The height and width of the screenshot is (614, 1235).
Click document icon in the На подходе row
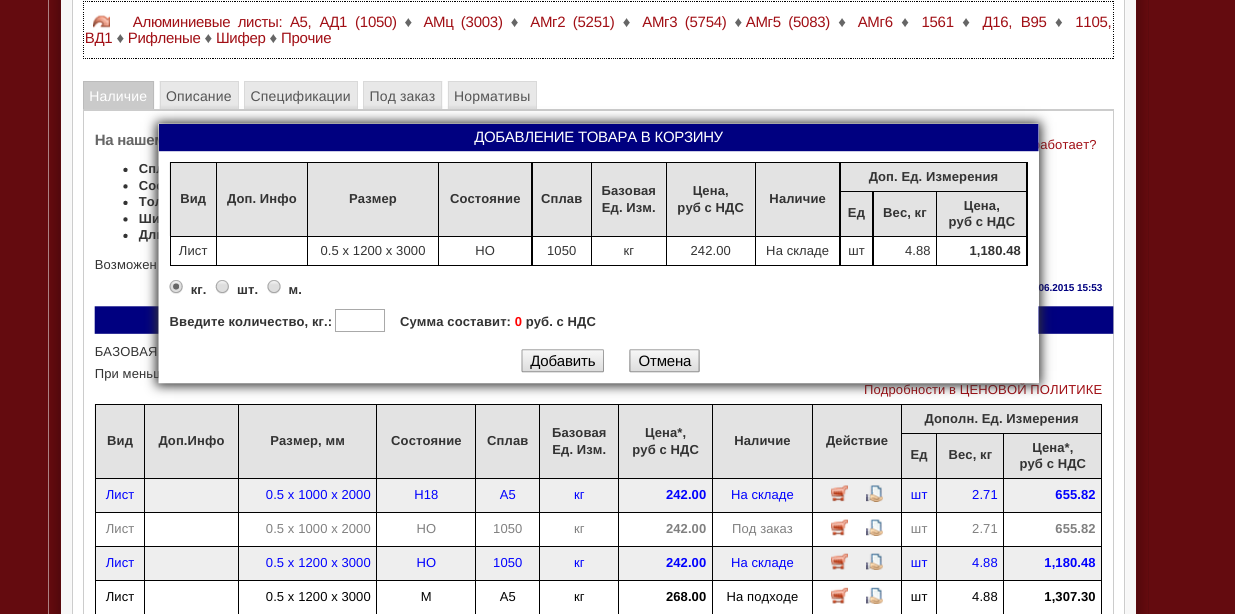874,596
